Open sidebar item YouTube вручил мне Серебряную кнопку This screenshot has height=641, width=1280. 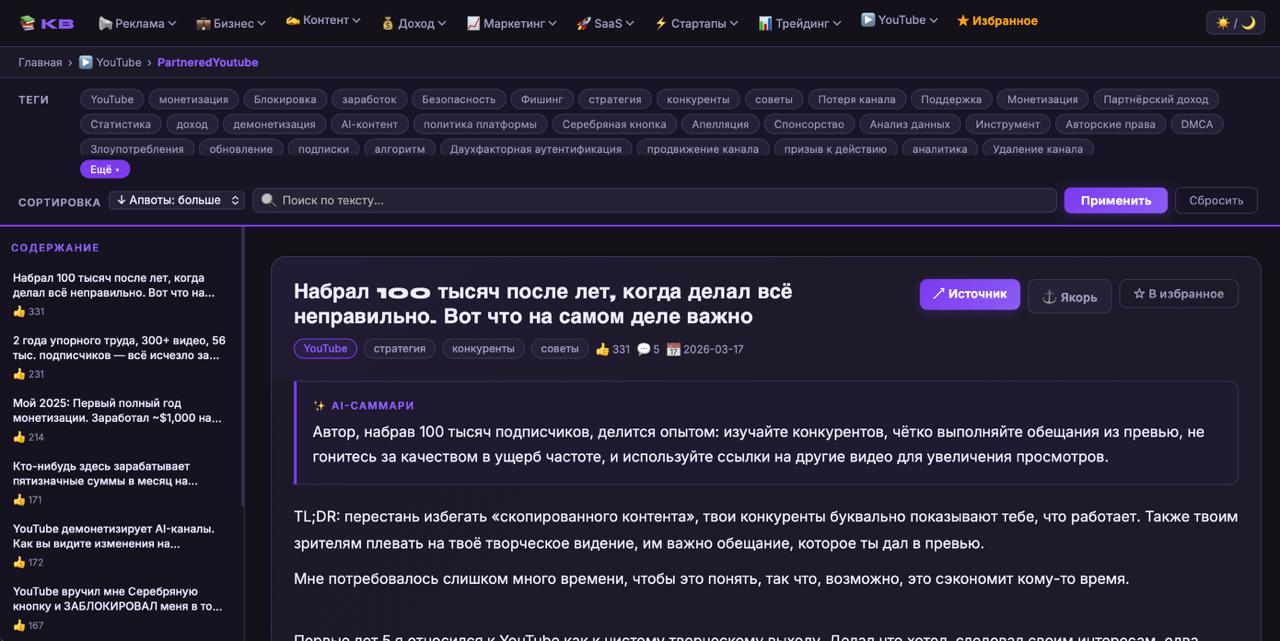118,599
